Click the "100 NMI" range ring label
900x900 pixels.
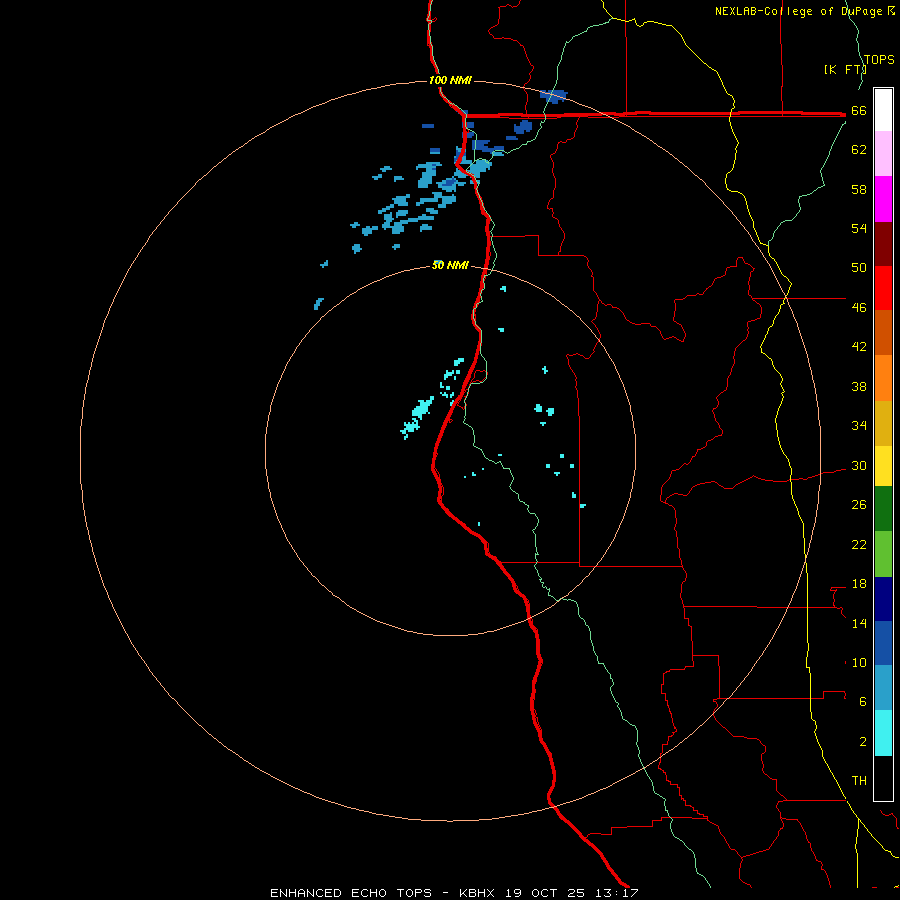(x=450, y=80)
